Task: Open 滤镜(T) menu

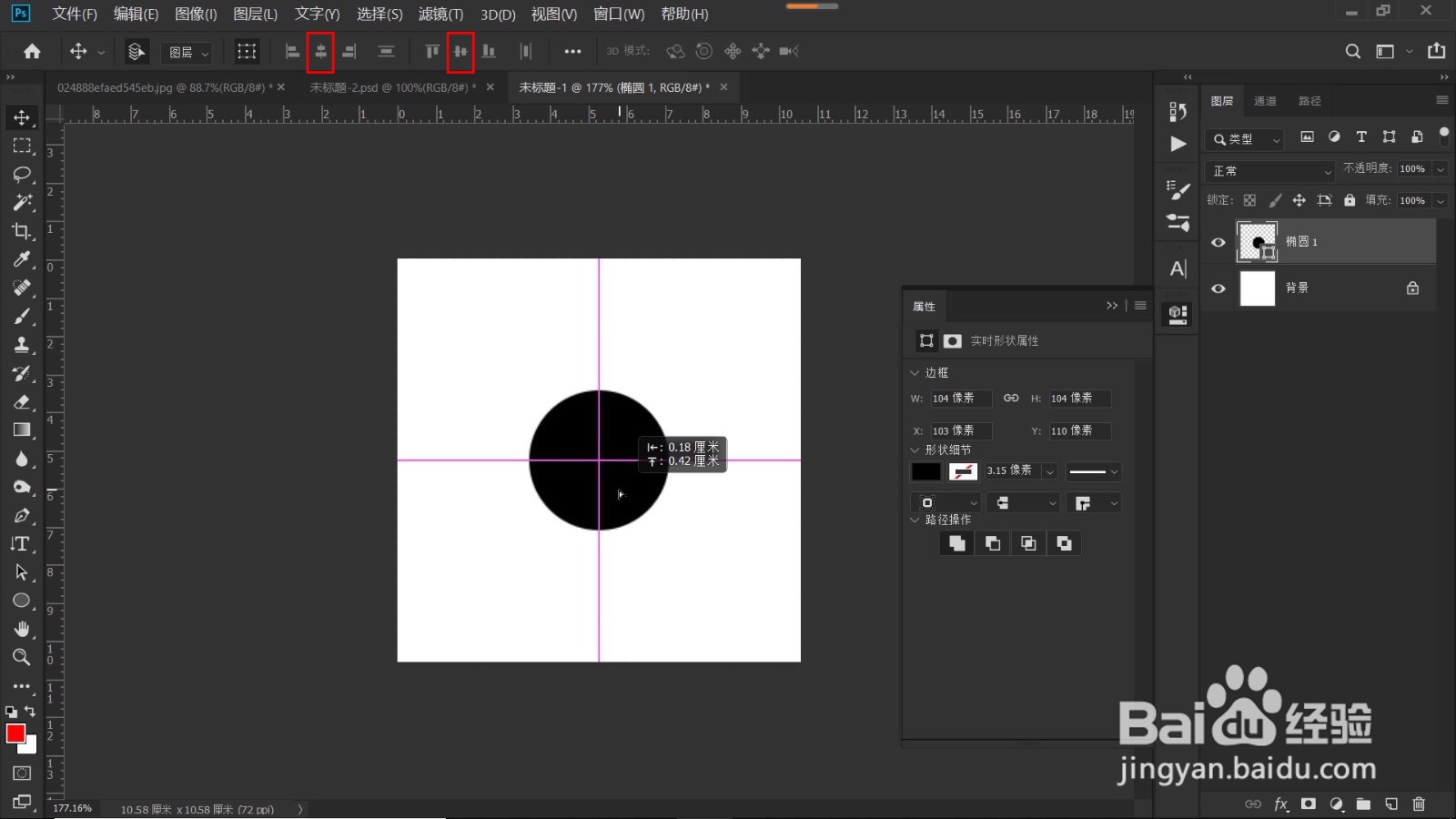Action: tap(440, 14)
